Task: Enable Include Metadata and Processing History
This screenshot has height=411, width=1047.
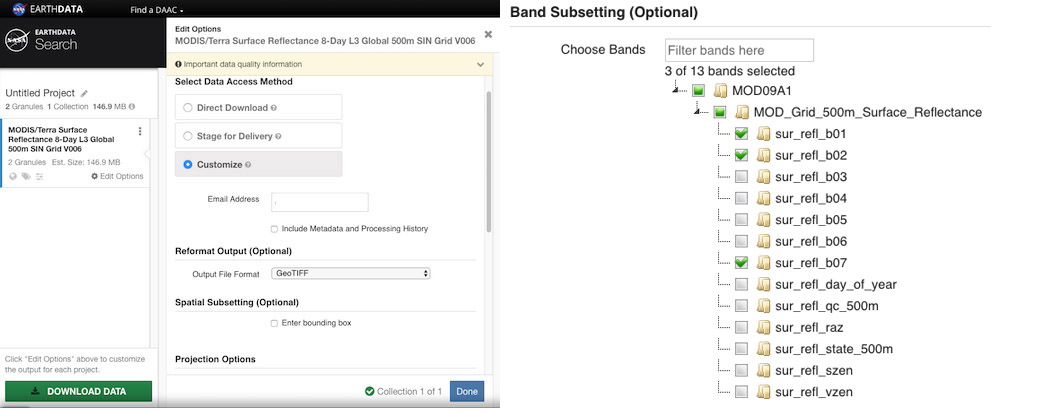Action: (x=275, y=229)
